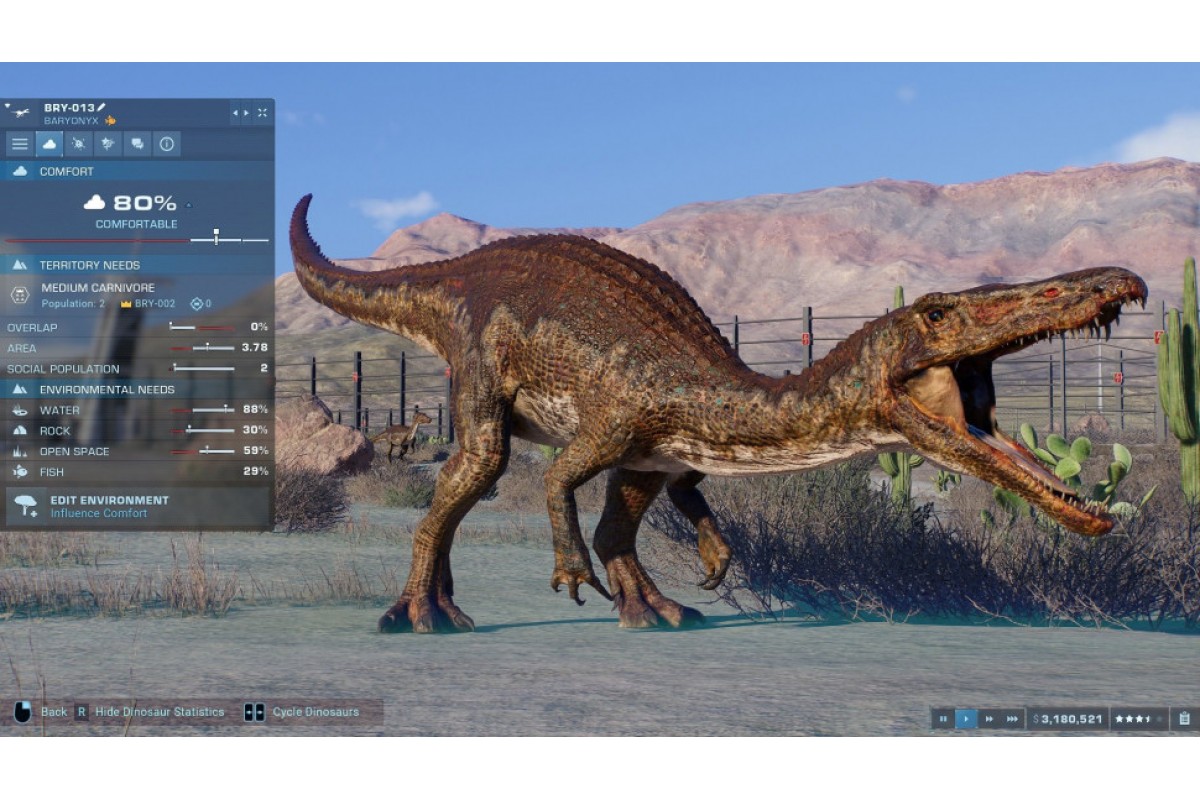Pause the game simulation
Image resolution: width=1200 pixels, height=800 pixels.
tap(942, 718)
